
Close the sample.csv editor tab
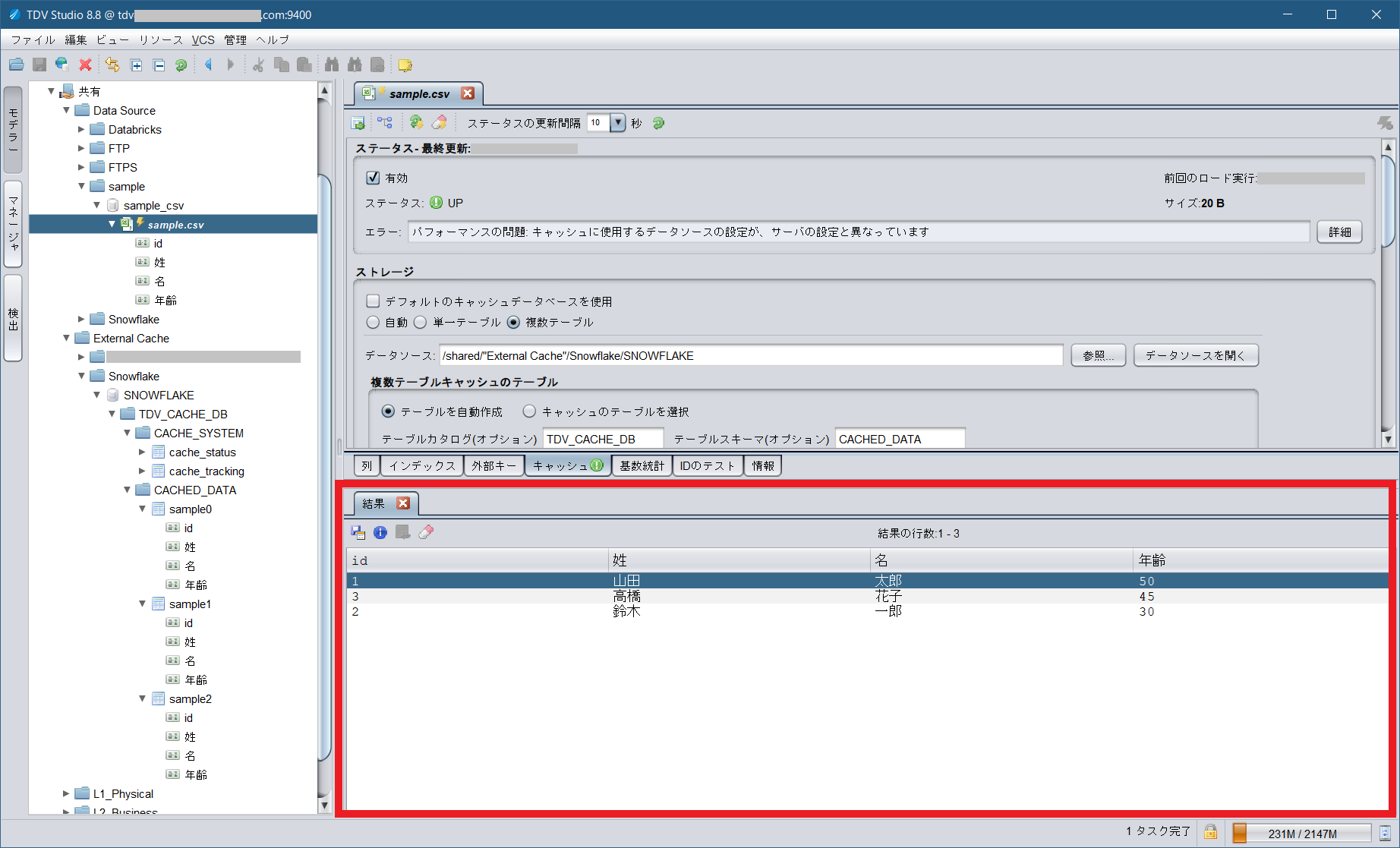[x=468, y=93]
